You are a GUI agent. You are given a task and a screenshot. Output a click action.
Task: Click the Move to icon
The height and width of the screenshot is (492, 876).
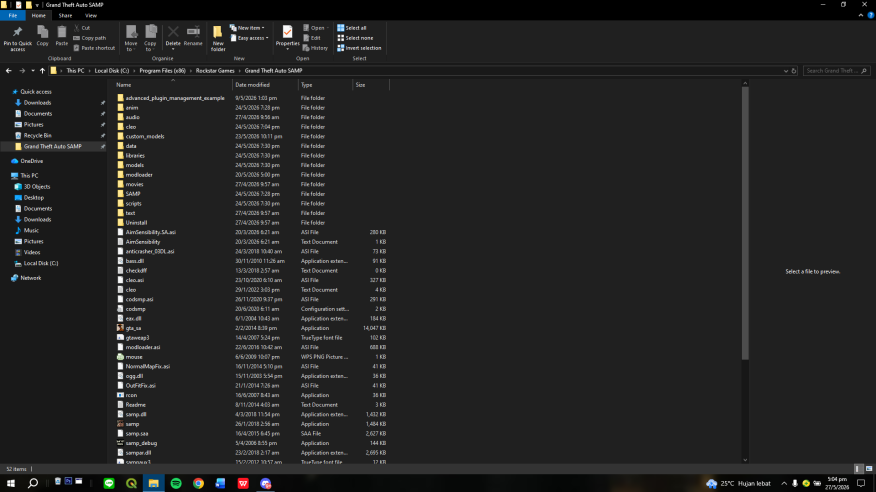tap(131, 38)
